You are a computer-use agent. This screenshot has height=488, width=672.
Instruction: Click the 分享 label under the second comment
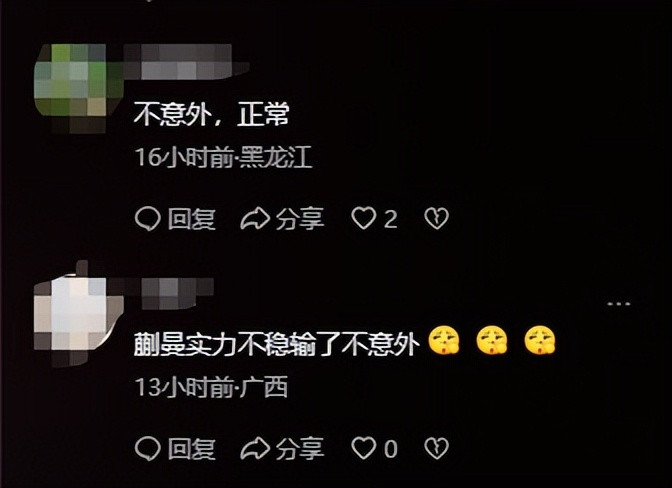click(x=300, y=449)
